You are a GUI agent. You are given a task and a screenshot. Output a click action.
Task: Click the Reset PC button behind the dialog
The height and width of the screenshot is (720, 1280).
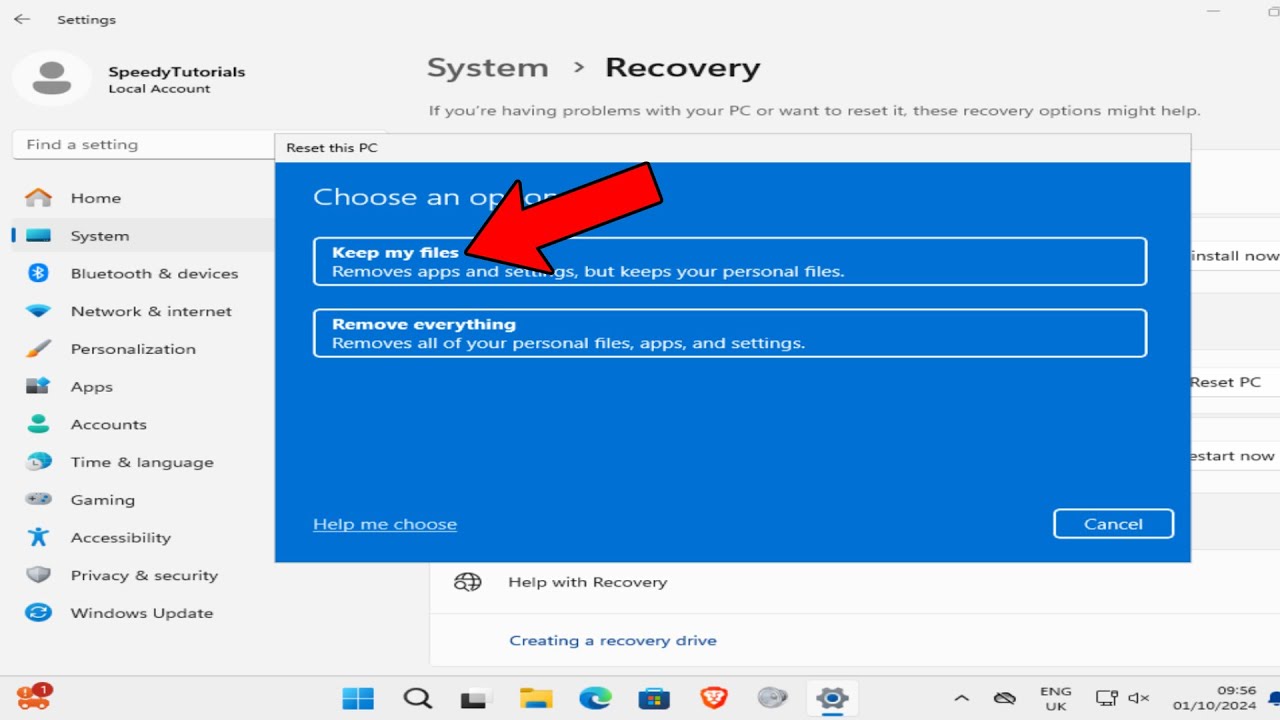click(1235, 382)
